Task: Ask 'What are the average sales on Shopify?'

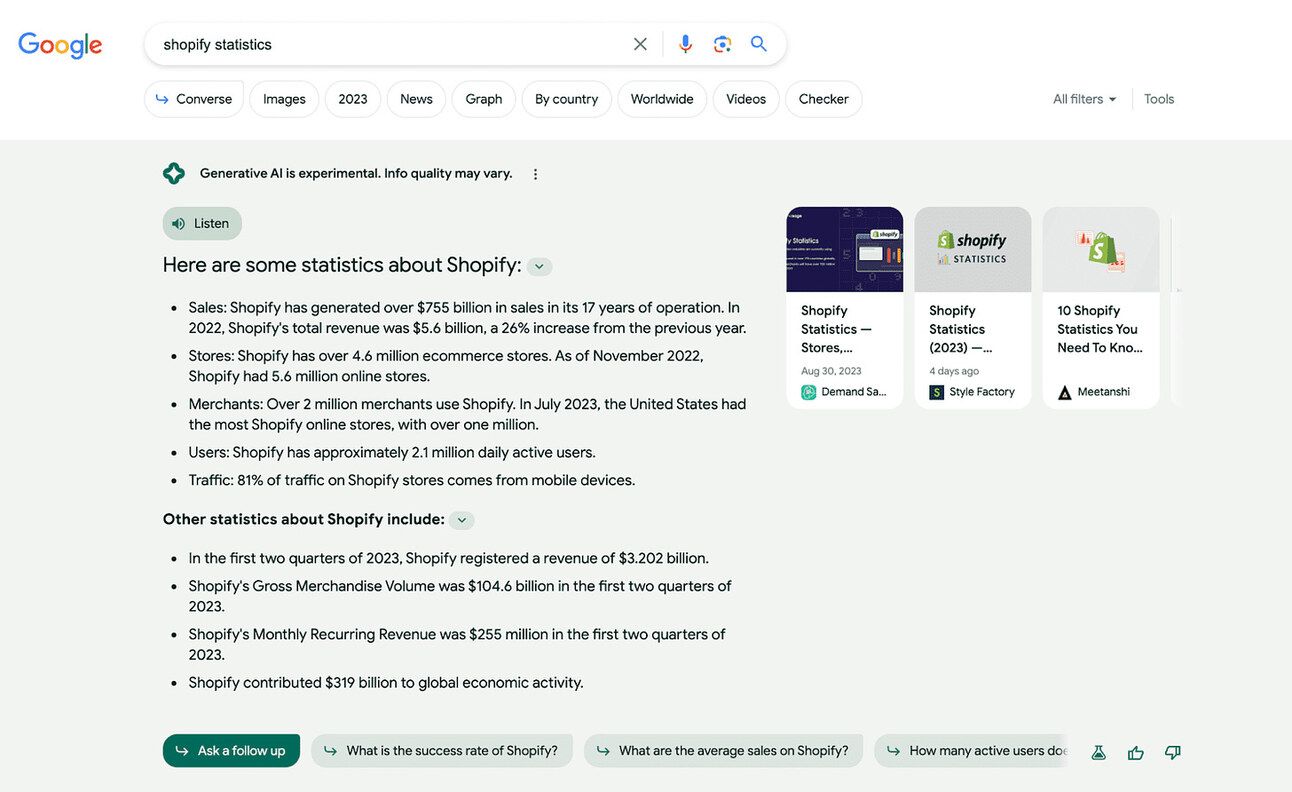Action: tap(723, 751)
